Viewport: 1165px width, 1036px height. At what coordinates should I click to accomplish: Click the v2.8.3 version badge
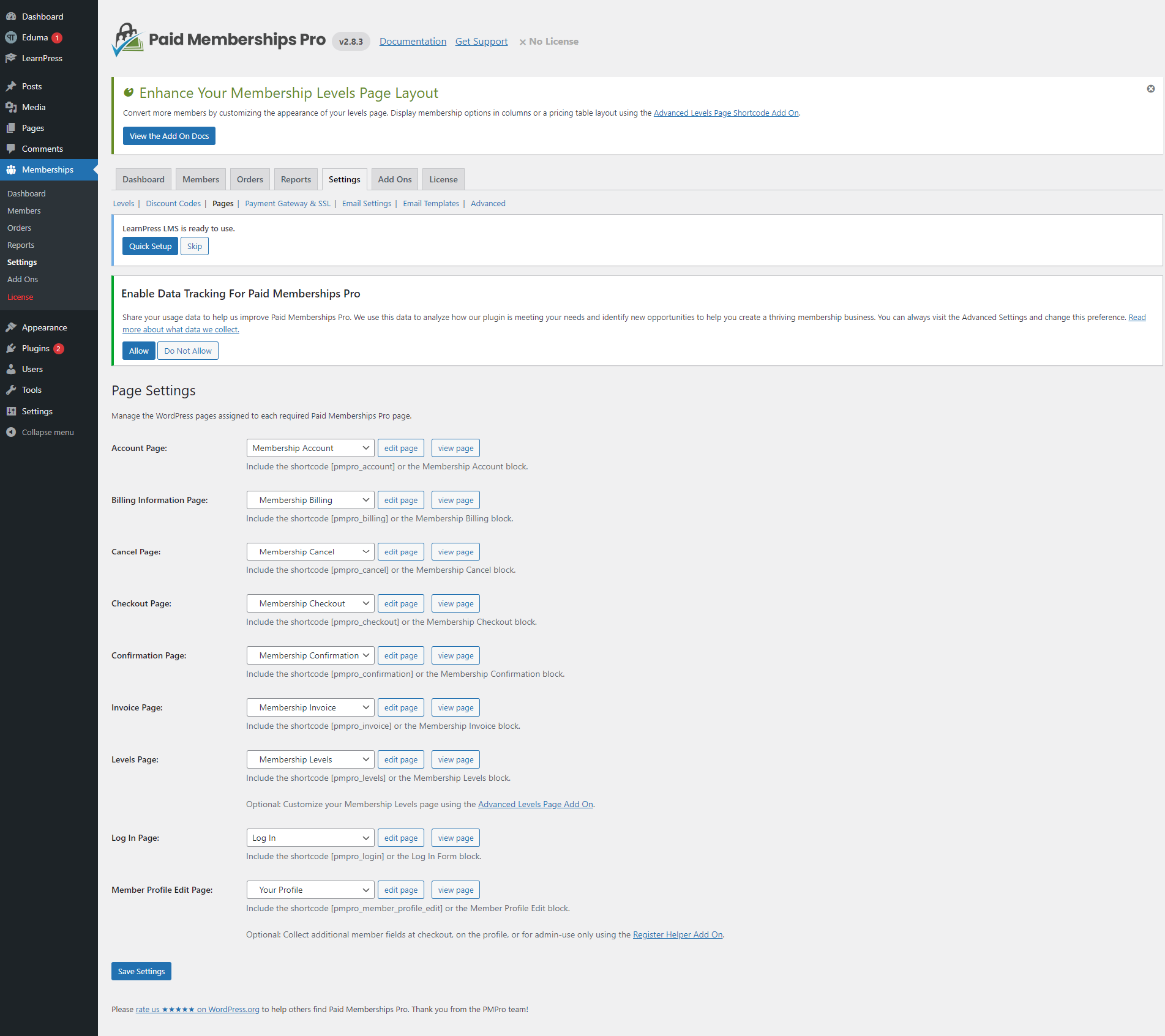[351, 42]
